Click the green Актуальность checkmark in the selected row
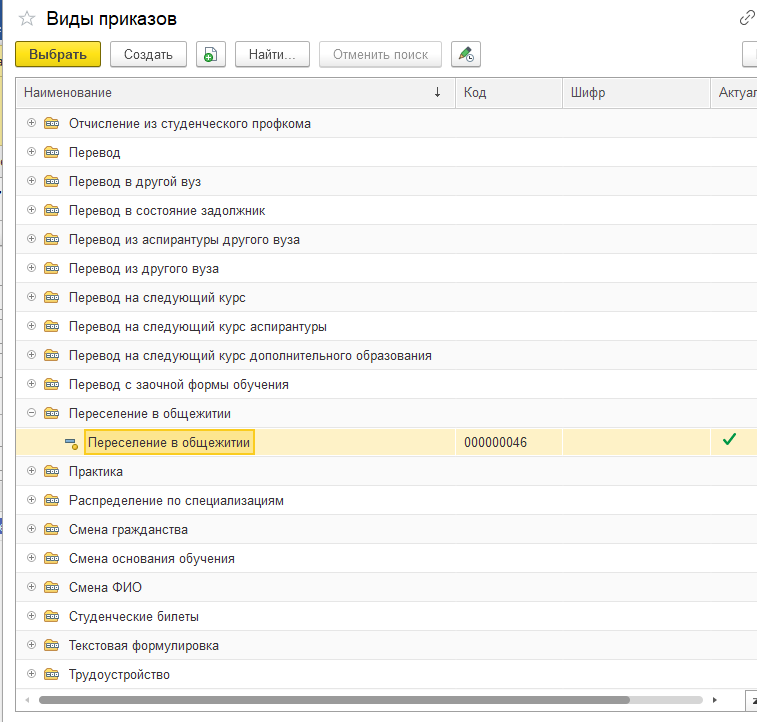This screenshot has height=722, width=757. (x=729, y=439)
